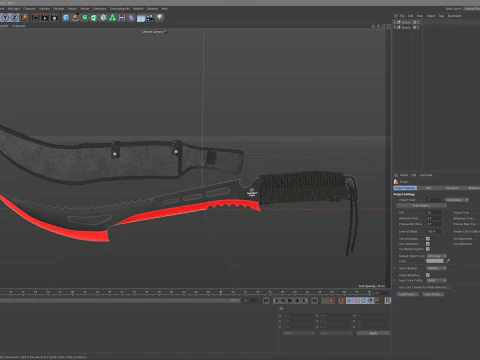Click the Scale Project button
480x360 pixels.
pos(421,205)
